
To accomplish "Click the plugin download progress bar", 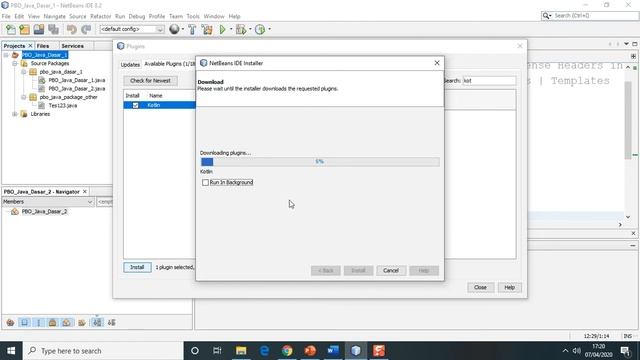I will click(x=320, y=162).
